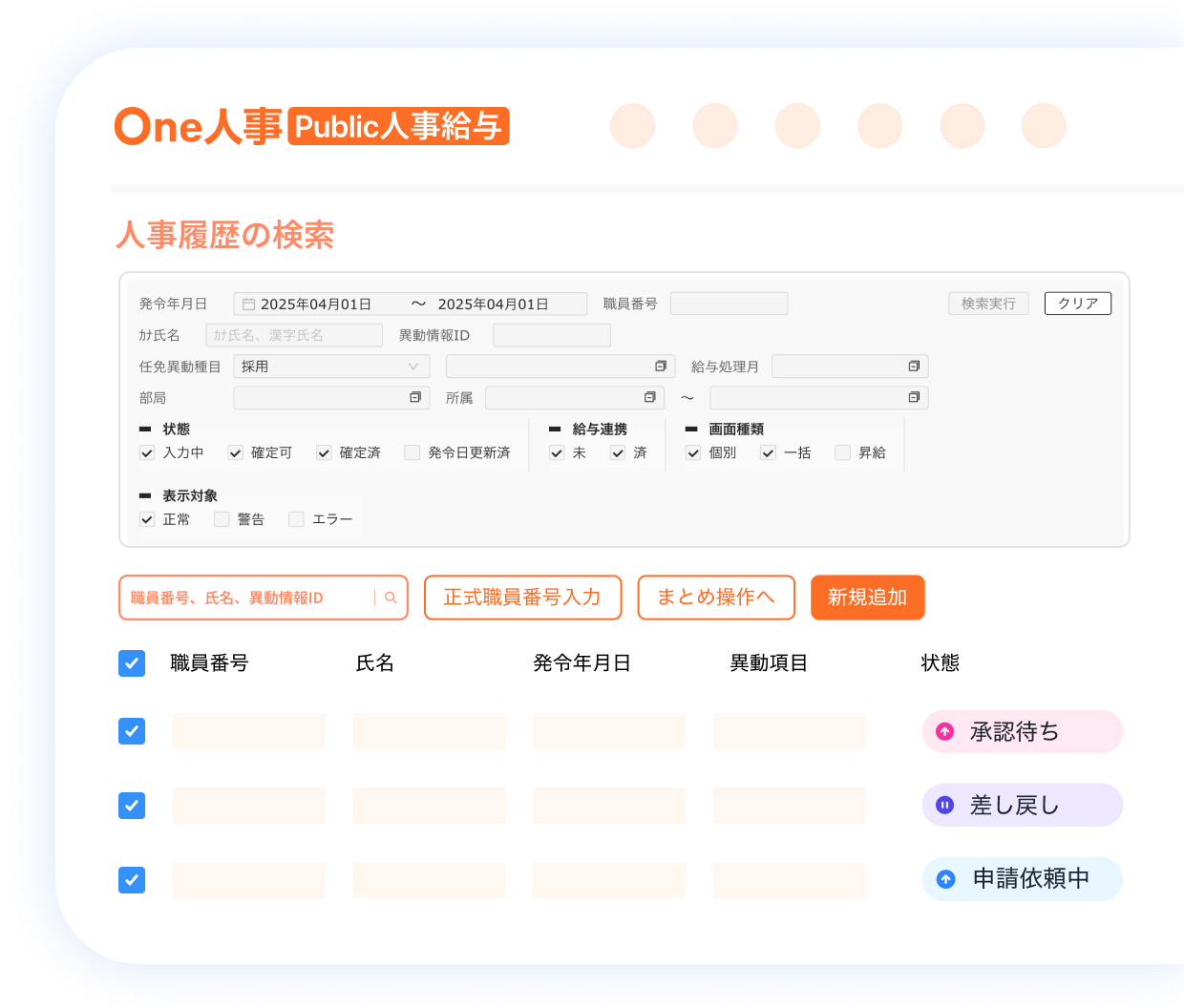
Task: Click the 申請依頼中 status badge
Action: (x=1023, y=879)
